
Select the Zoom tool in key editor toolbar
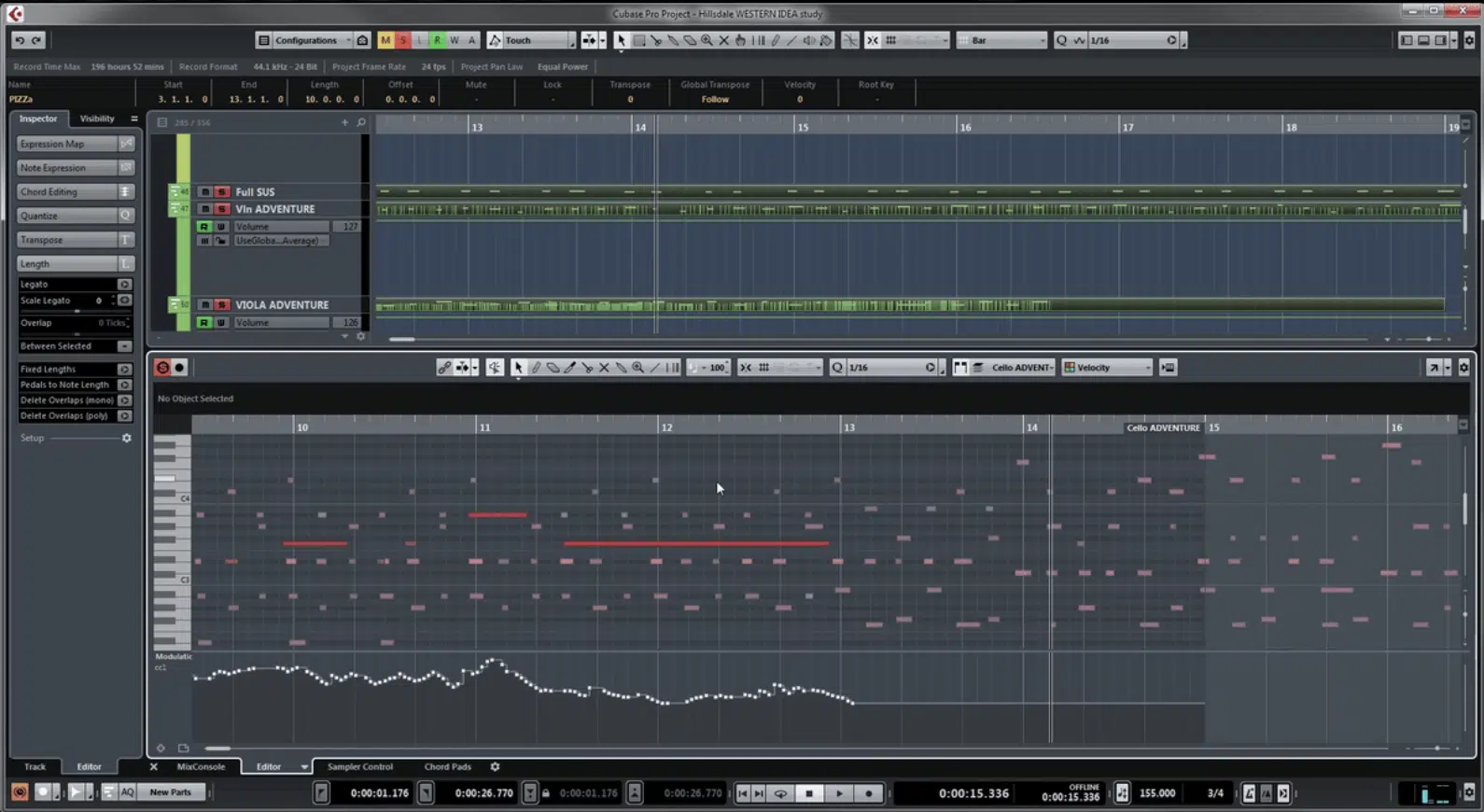pos(638,368)
